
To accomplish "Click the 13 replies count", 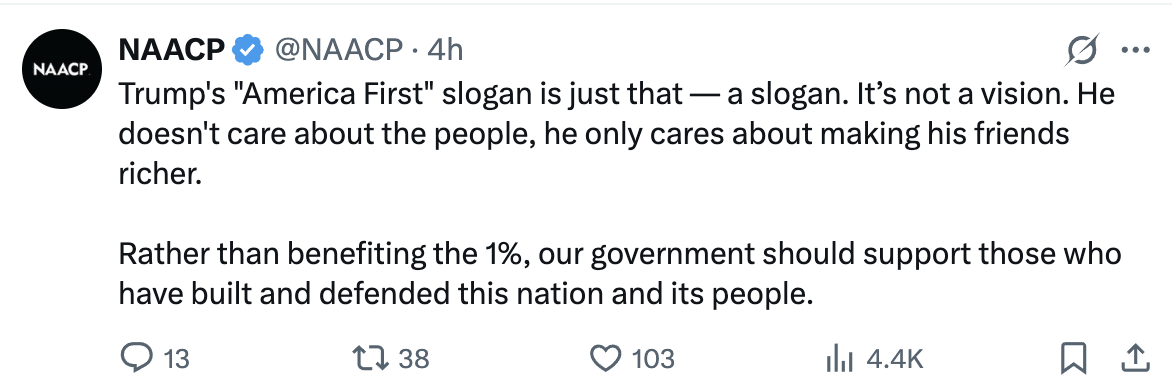I will tap(176, 359).
